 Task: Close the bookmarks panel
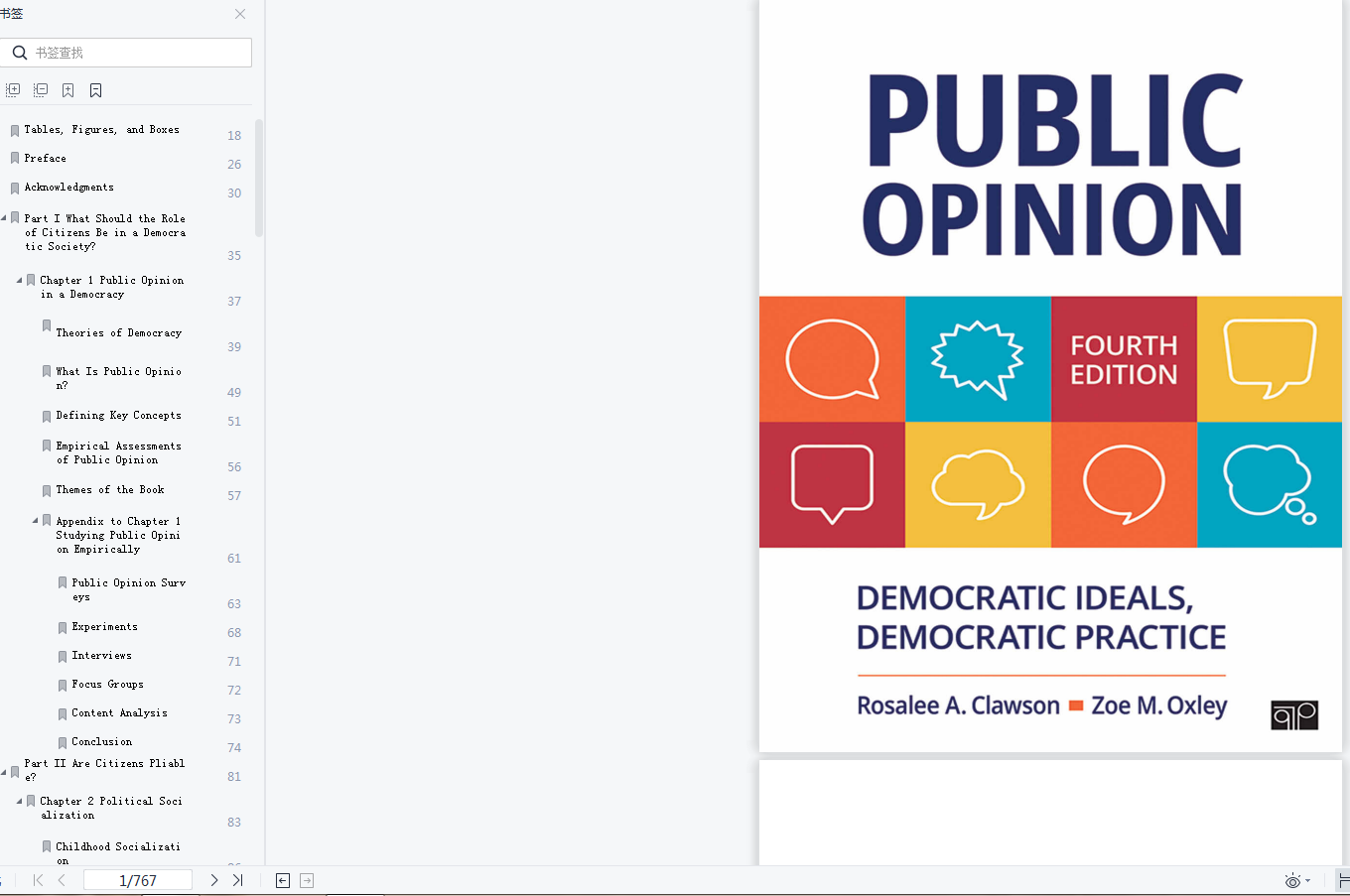pos(240,14)
